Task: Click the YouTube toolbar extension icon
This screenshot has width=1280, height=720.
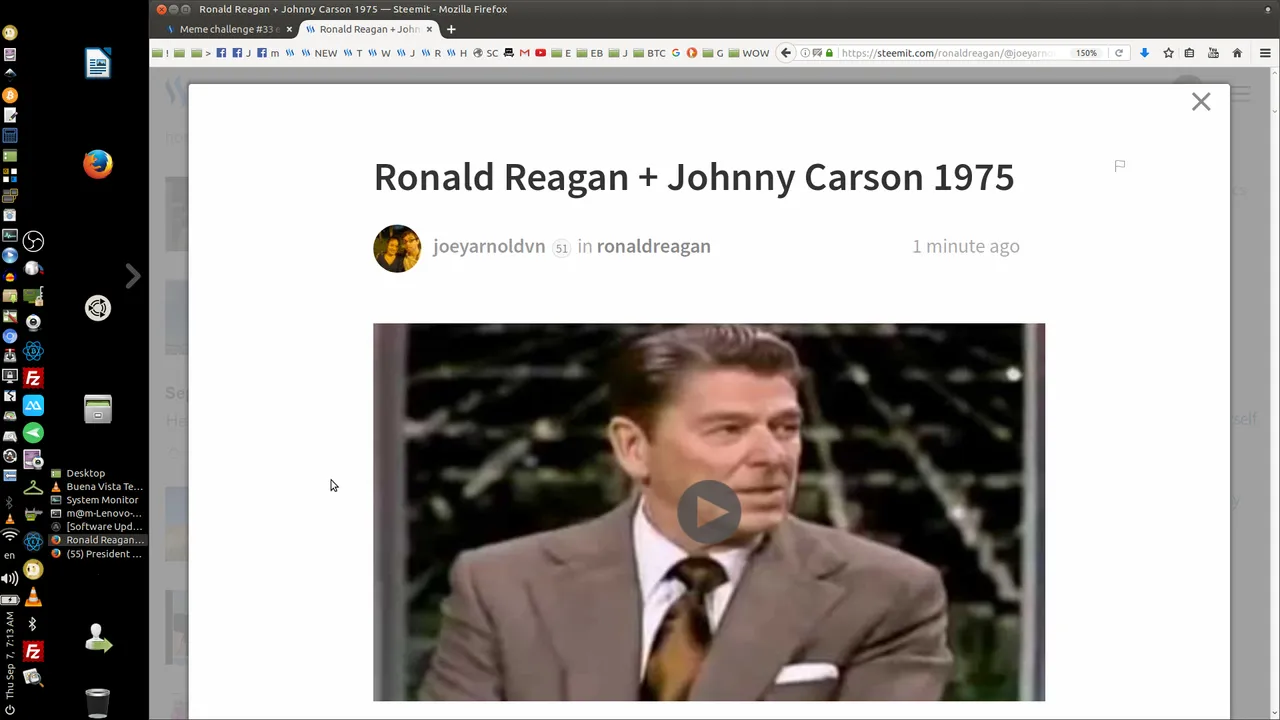Action: pyautogui.click(x=1213, y=53)
